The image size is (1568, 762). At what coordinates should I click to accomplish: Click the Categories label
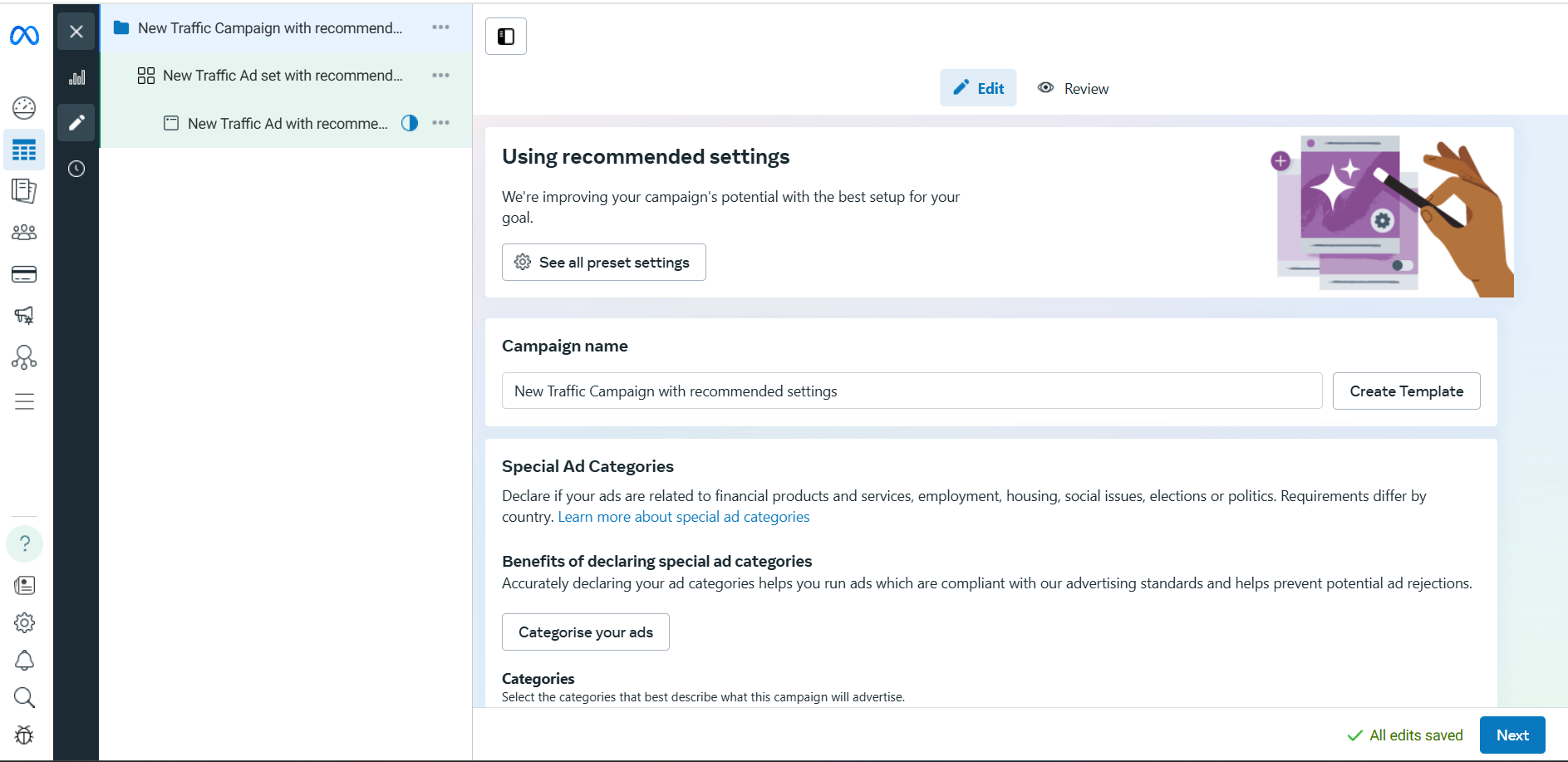pyautogui.click(x=538, y=679)
